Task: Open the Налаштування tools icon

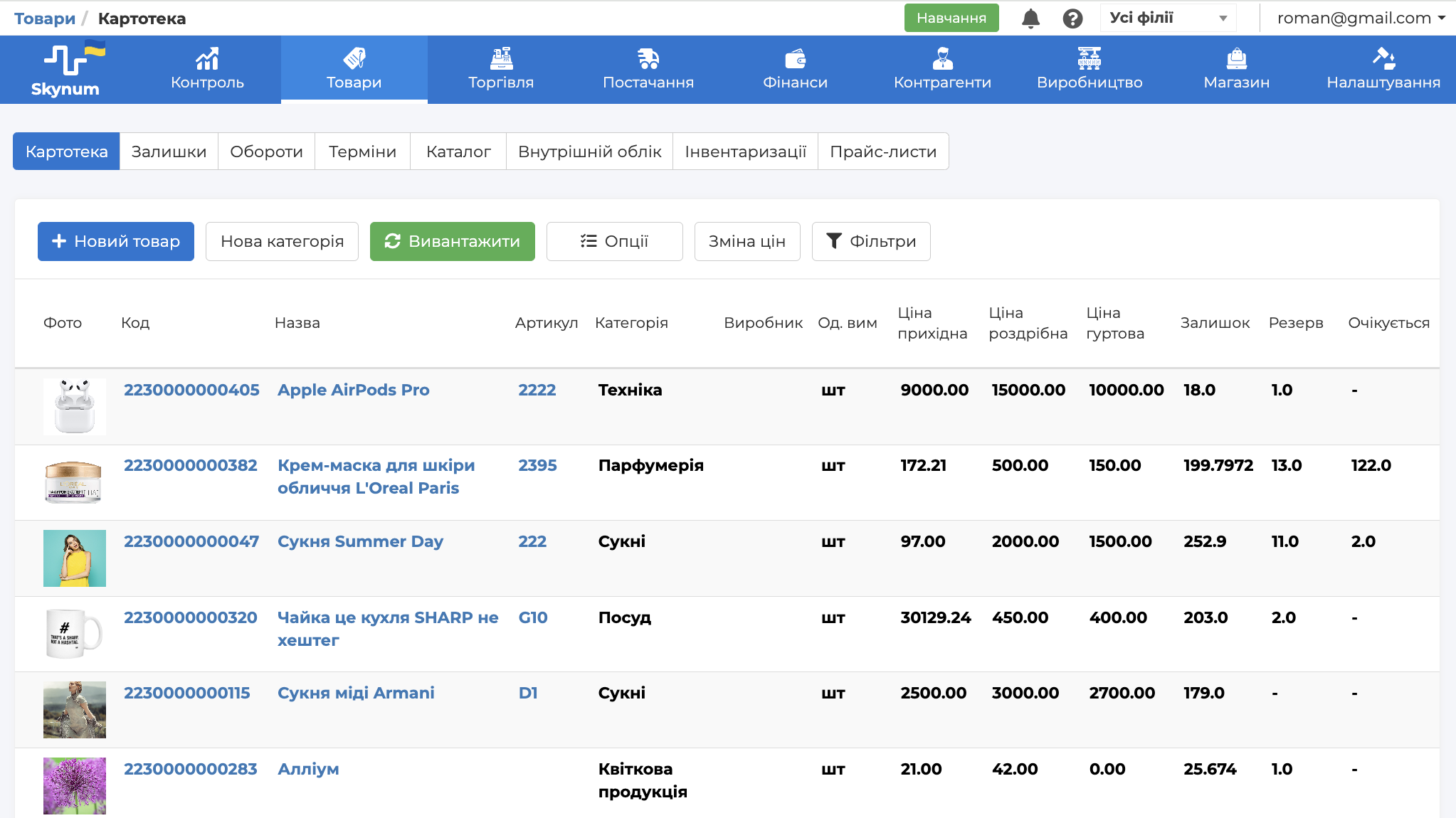Action: click(1383, 58)
